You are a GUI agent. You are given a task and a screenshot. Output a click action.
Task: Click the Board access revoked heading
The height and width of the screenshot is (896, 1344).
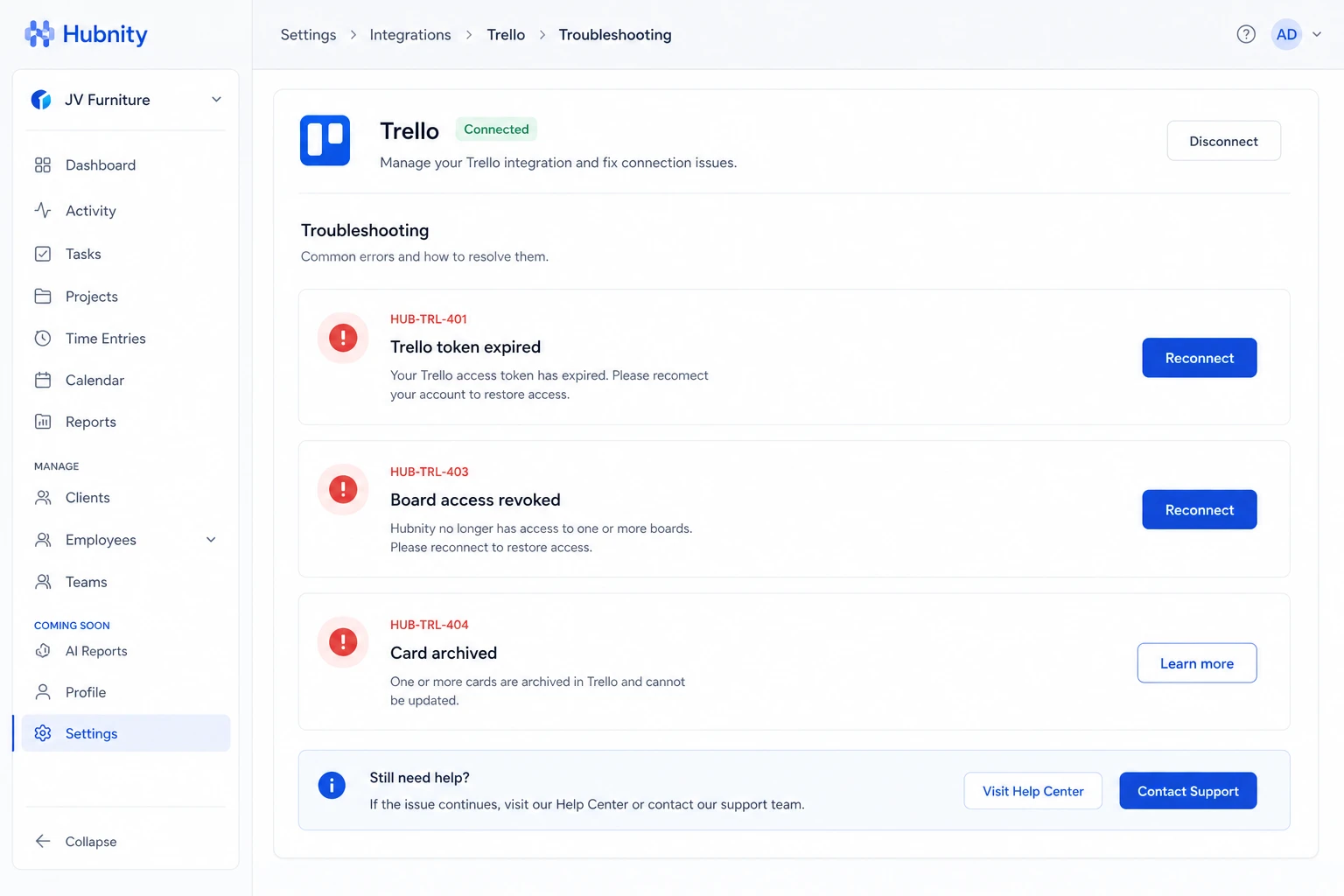click(x=475, y=500)
